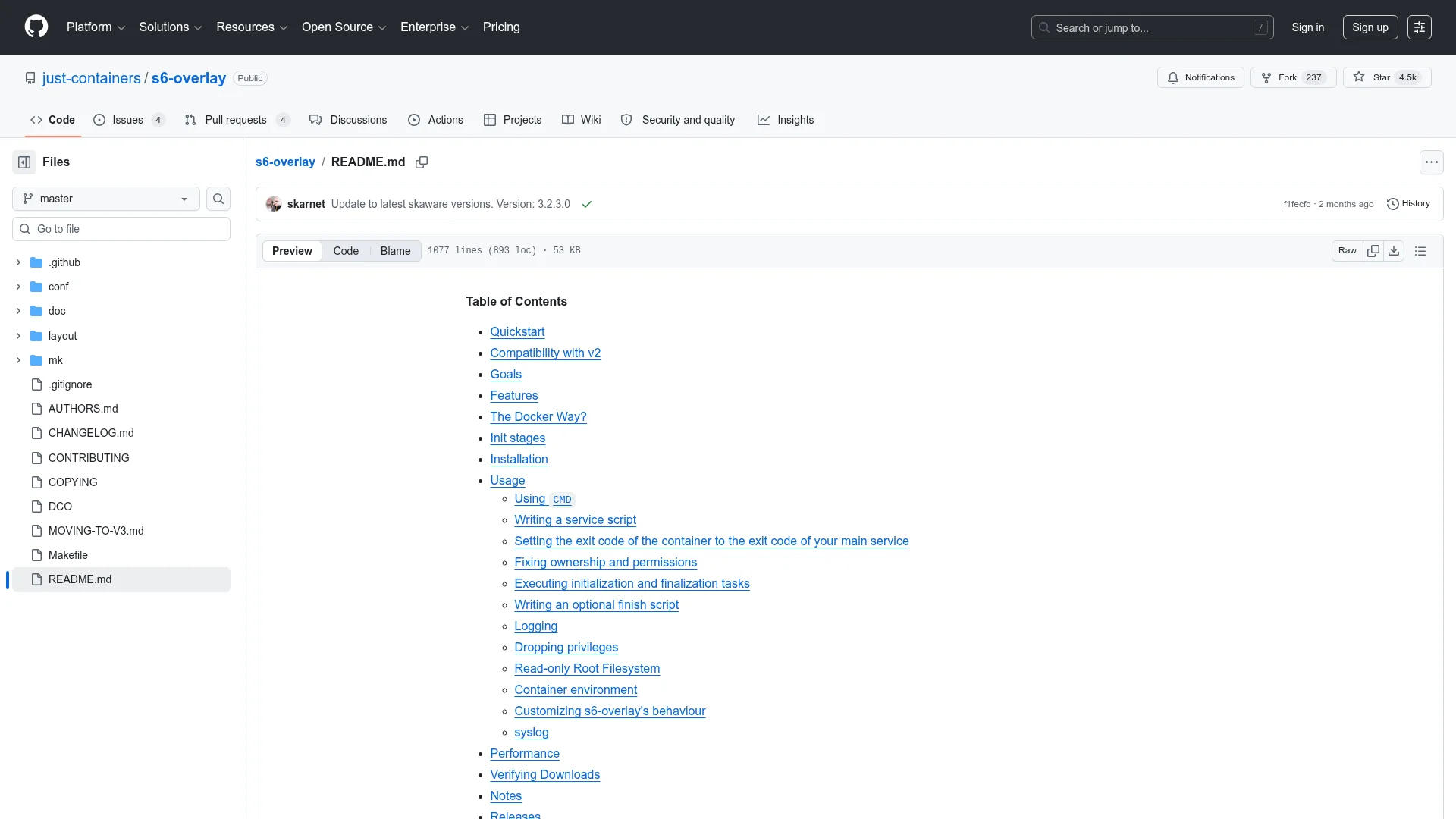
Task: Select README.md in file tree
Action: (x=121, y=579)
